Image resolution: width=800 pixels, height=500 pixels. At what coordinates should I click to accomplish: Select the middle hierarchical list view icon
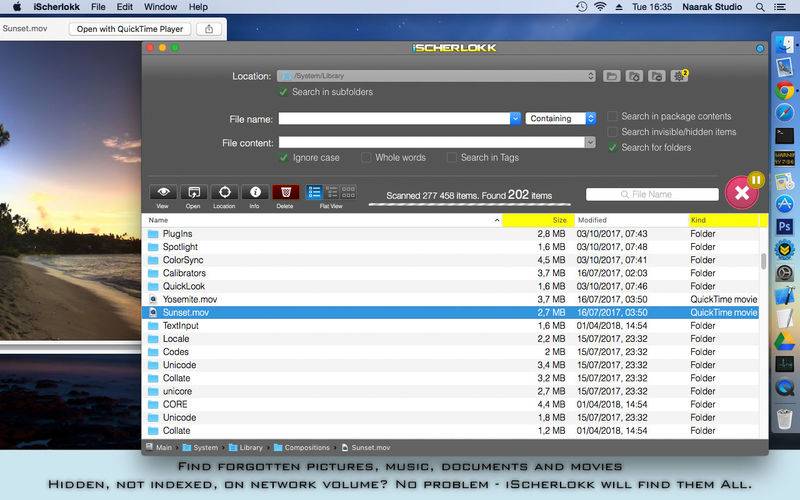point(332,192)
